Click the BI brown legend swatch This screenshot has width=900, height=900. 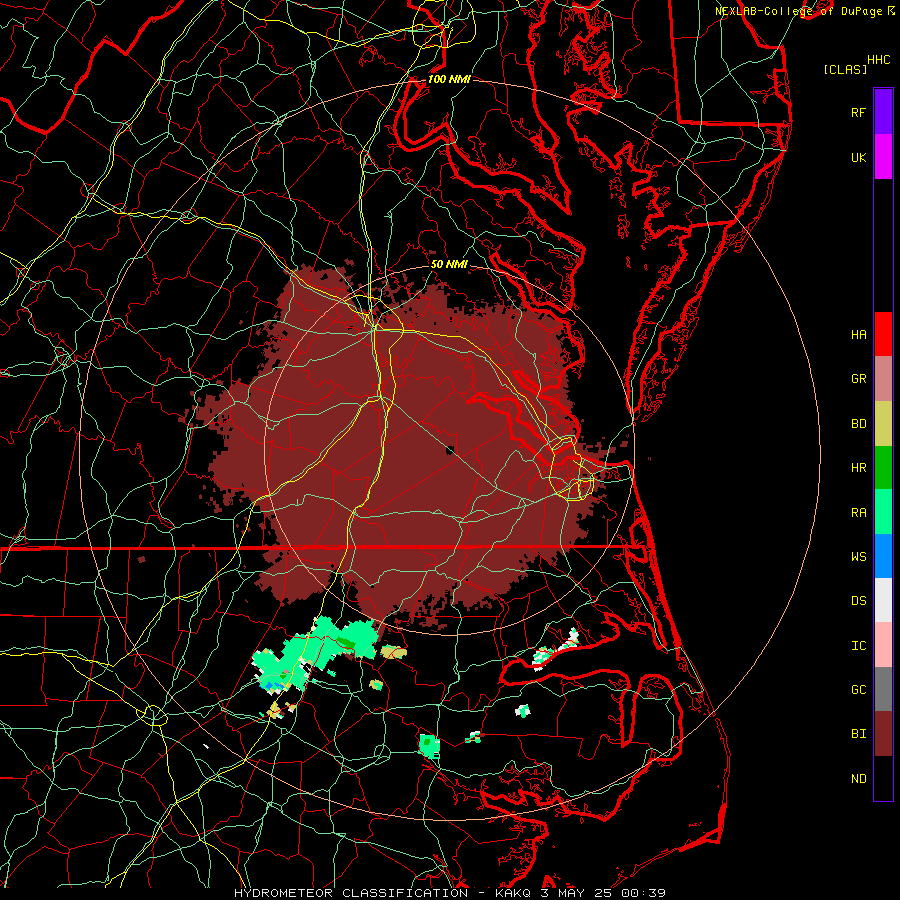883,734
